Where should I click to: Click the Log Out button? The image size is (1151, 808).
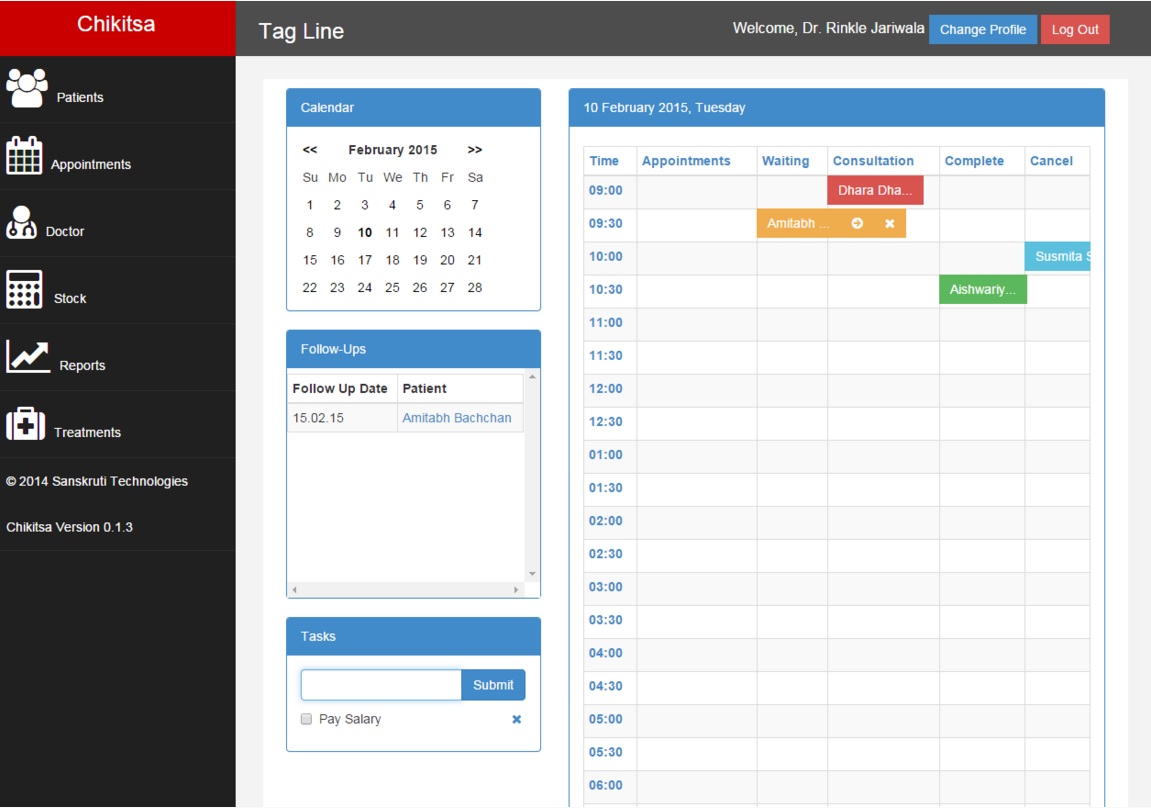(1075, 29)
